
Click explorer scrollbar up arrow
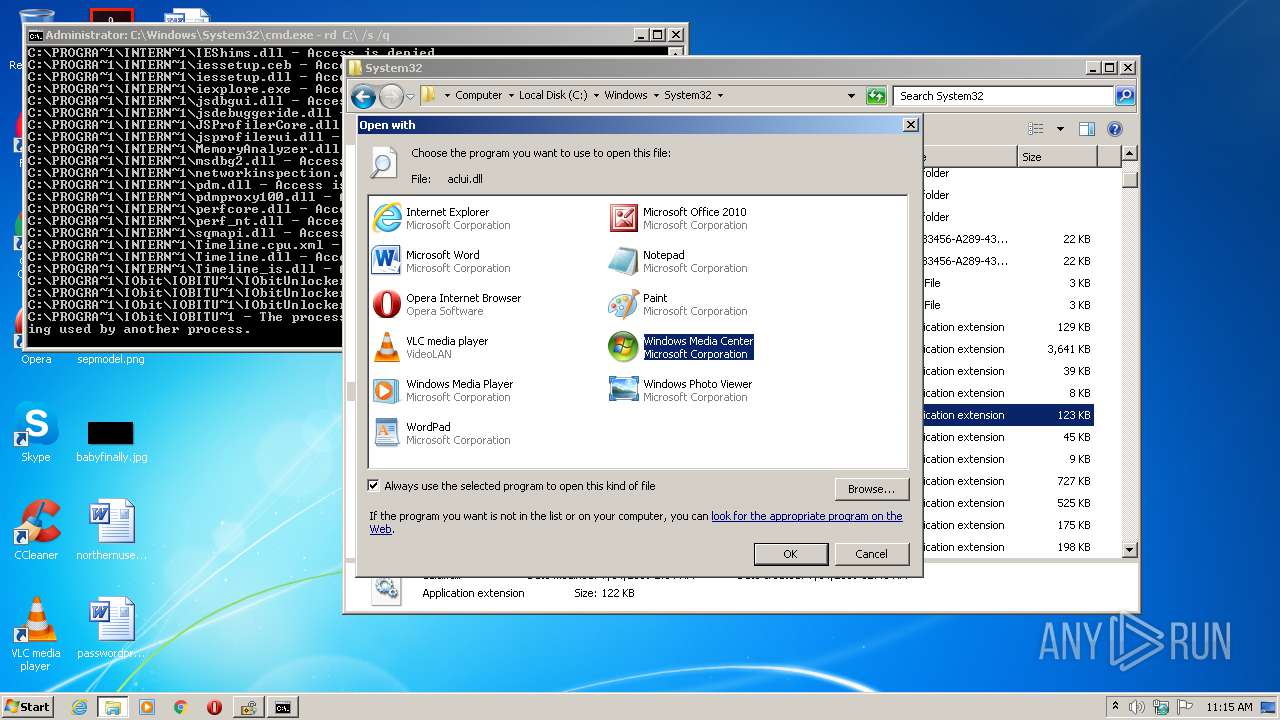click(x=1130, y=154)
